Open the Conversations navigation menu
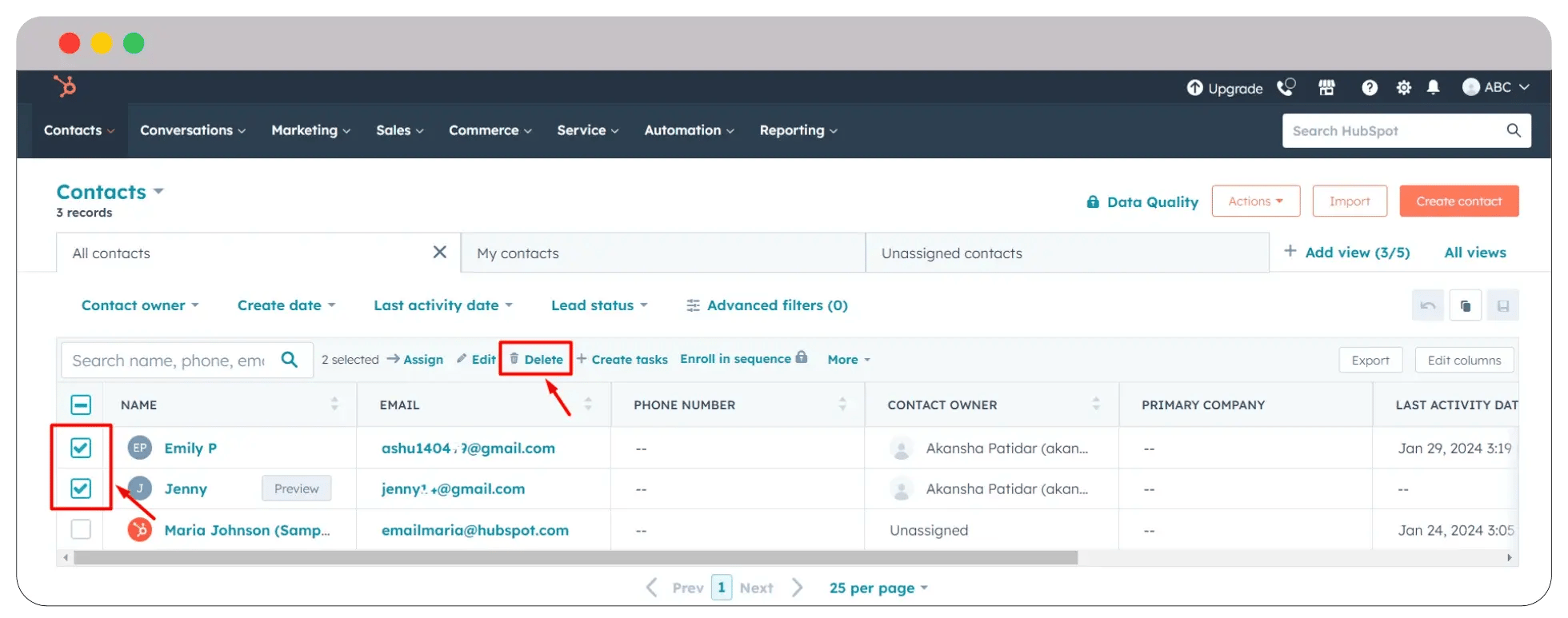 click(193, 130)
